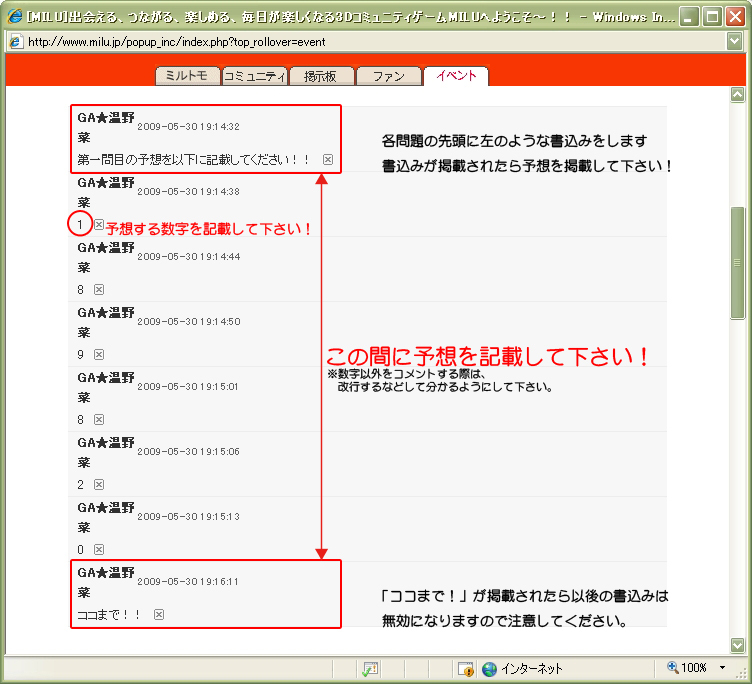
Task: Click the delete icon next to number 9
Action: click(x=99, y=354)
